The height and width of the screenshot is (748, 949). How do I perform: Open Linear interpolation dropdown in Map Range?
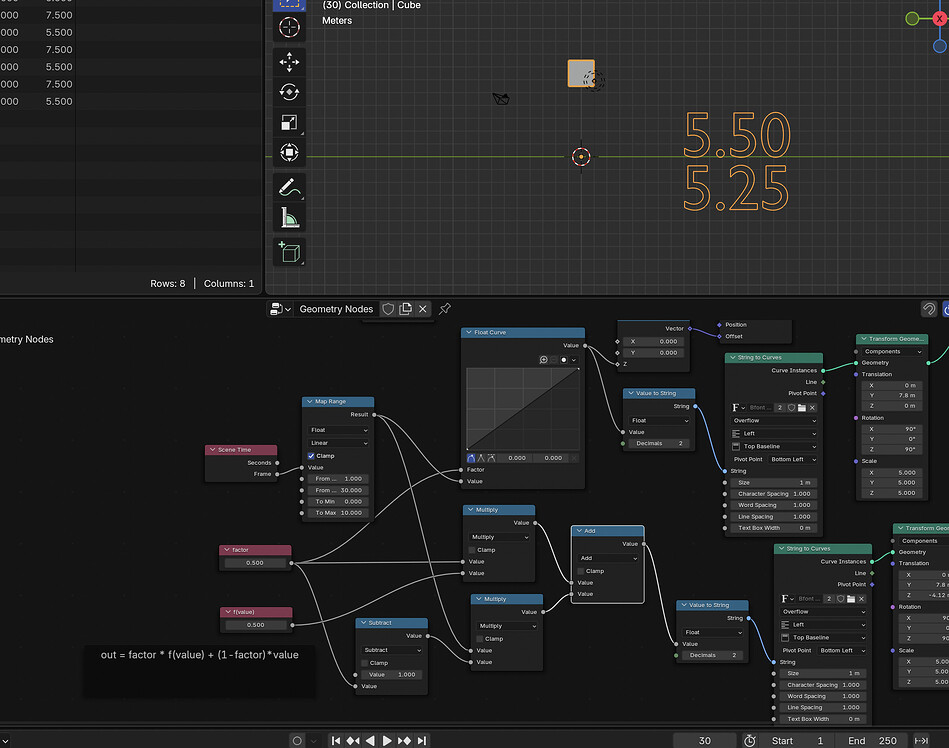338,443
